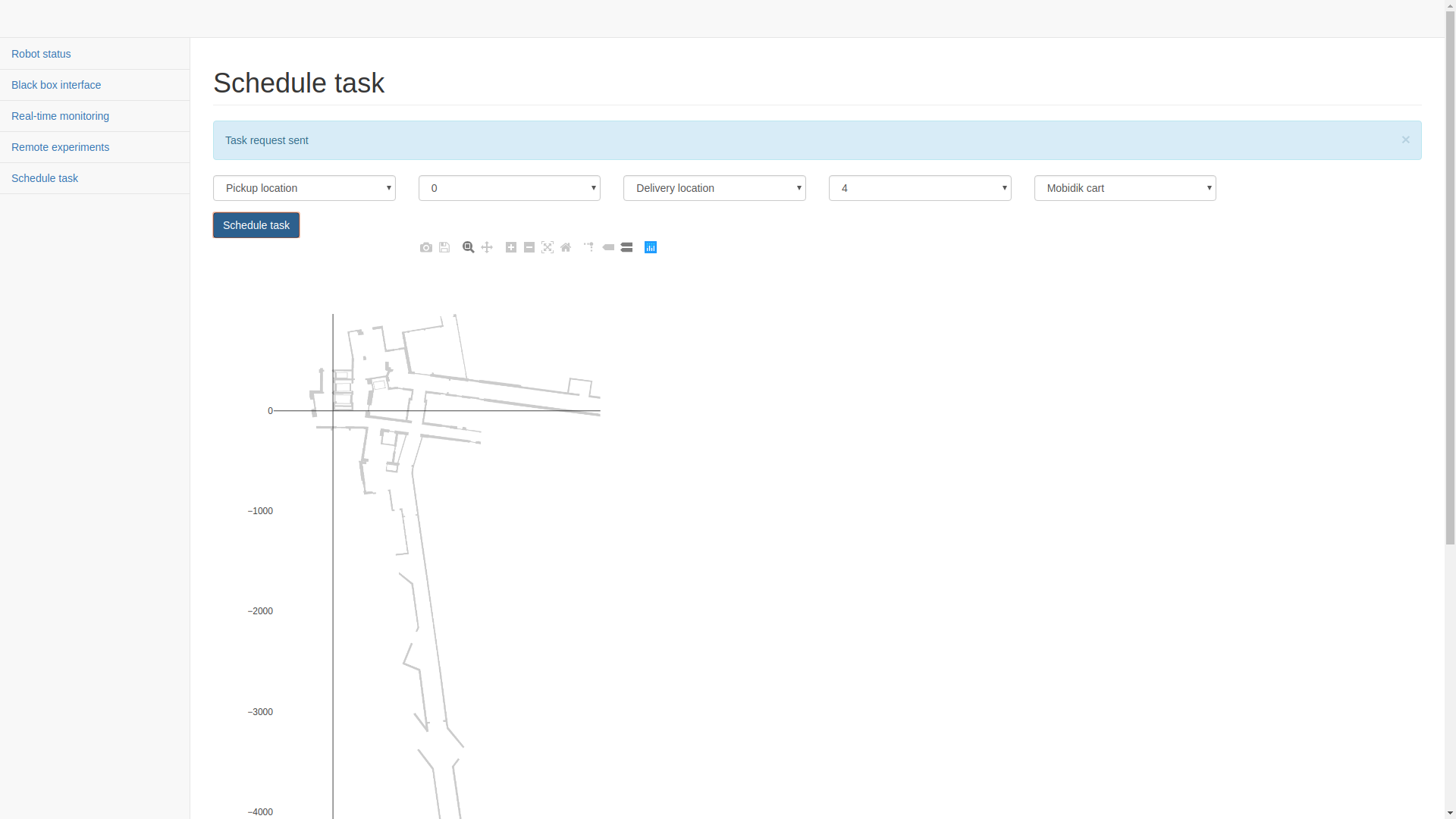Viewport: 1456px width, 819px height.
Task: Go to Real-time monitoring page
Action: click(60, 116)
